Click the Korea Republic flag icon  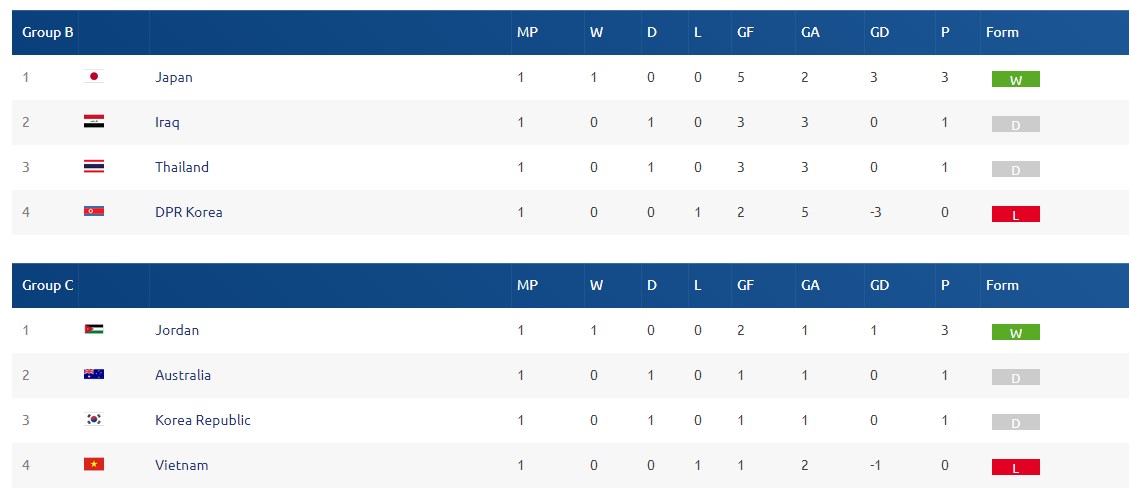94,420
